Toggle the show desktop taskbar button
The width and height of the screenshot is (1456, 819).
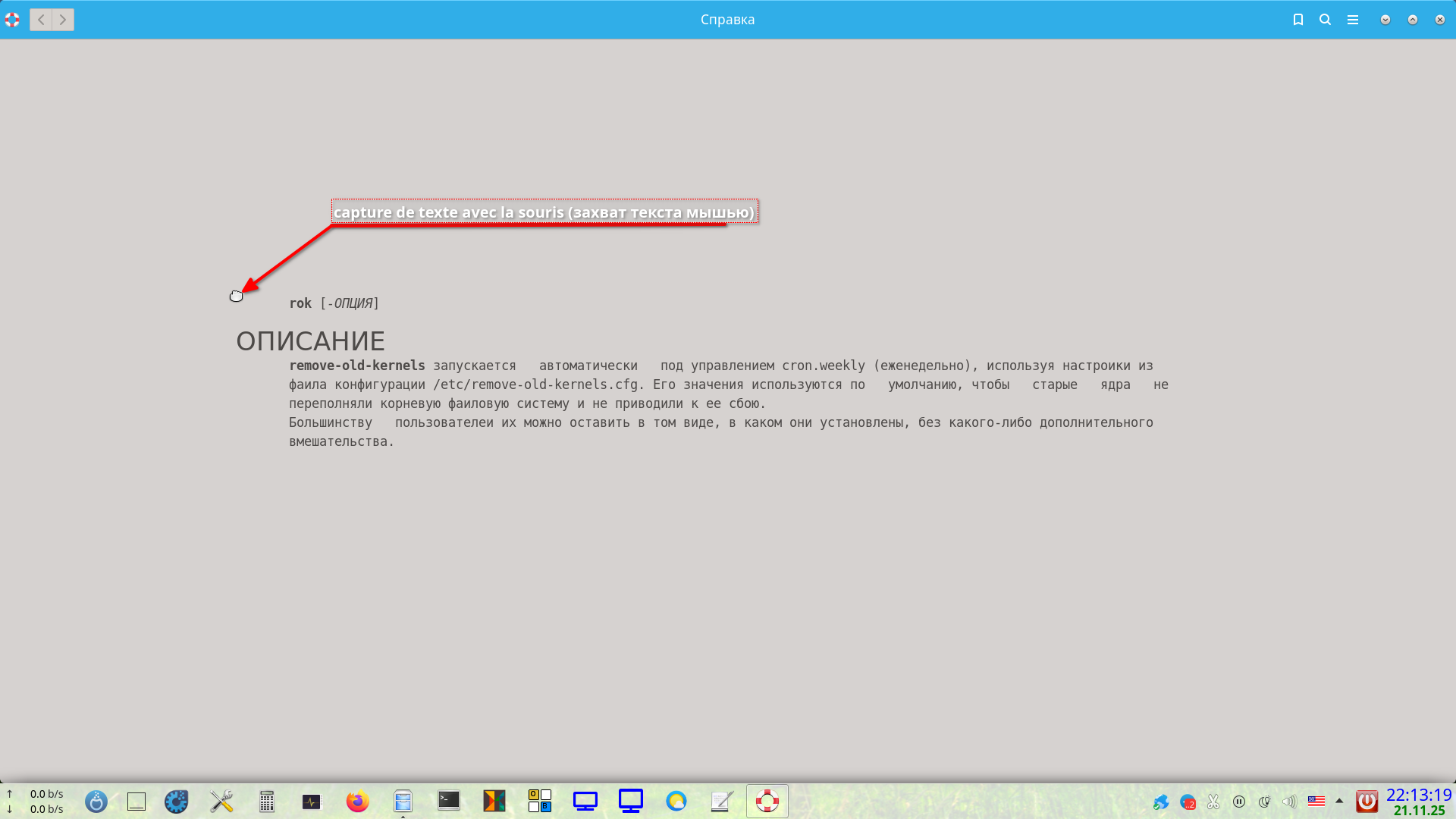[136, 802]
